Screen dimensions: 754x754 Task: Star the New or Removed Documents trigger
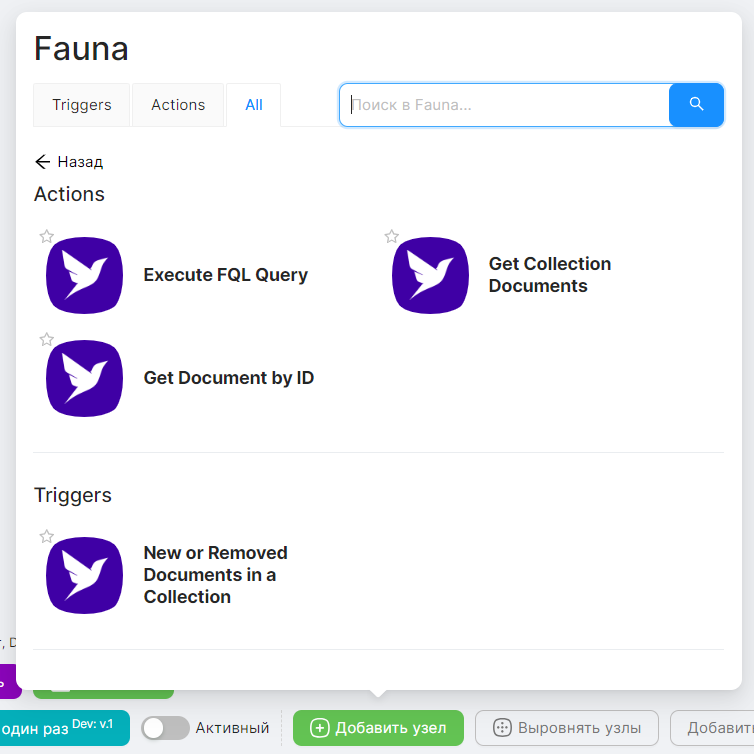47,537
